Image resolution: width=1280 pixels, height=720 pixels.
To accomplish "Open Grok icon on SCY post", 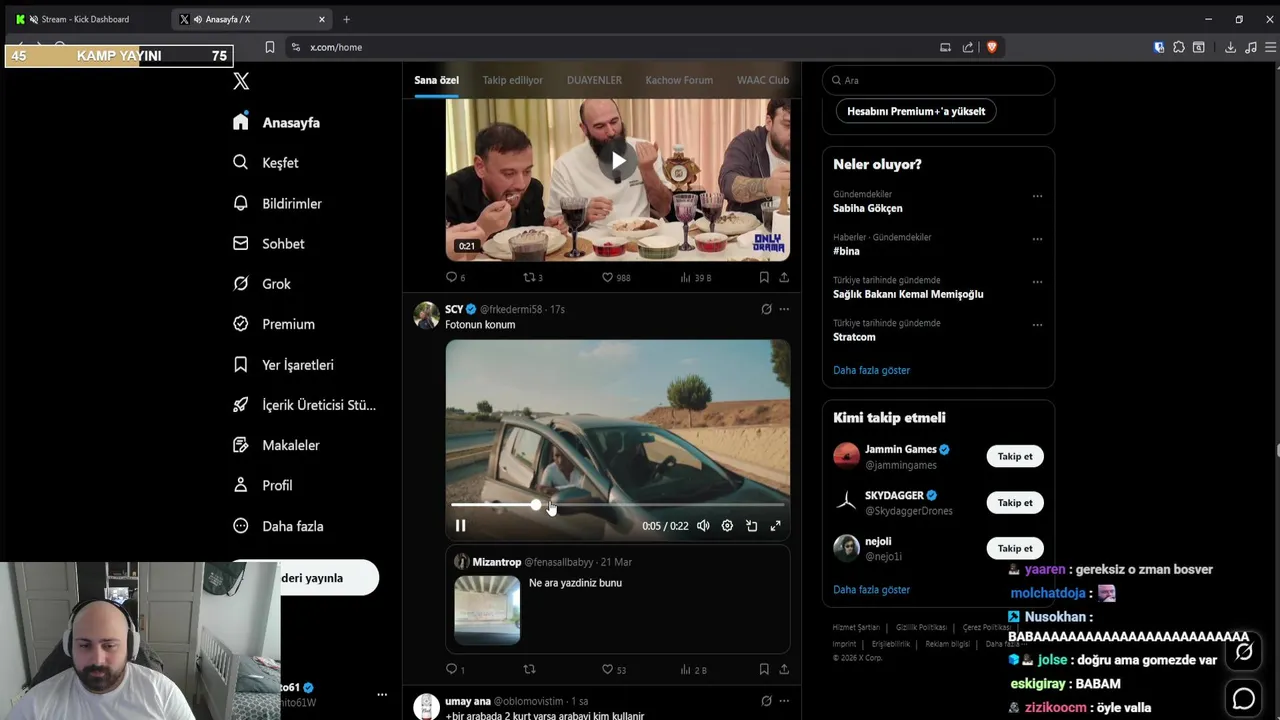I will pyautogui.click(x=766, y=309).
